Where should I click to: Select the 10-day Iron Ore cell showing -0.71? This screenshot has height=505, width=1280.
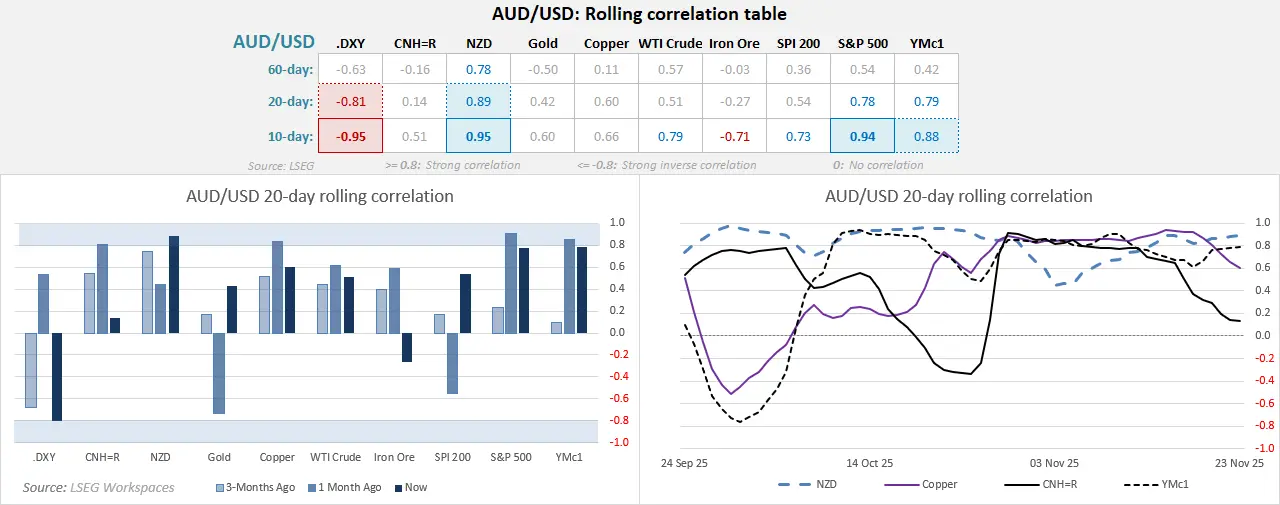point(734,136)
